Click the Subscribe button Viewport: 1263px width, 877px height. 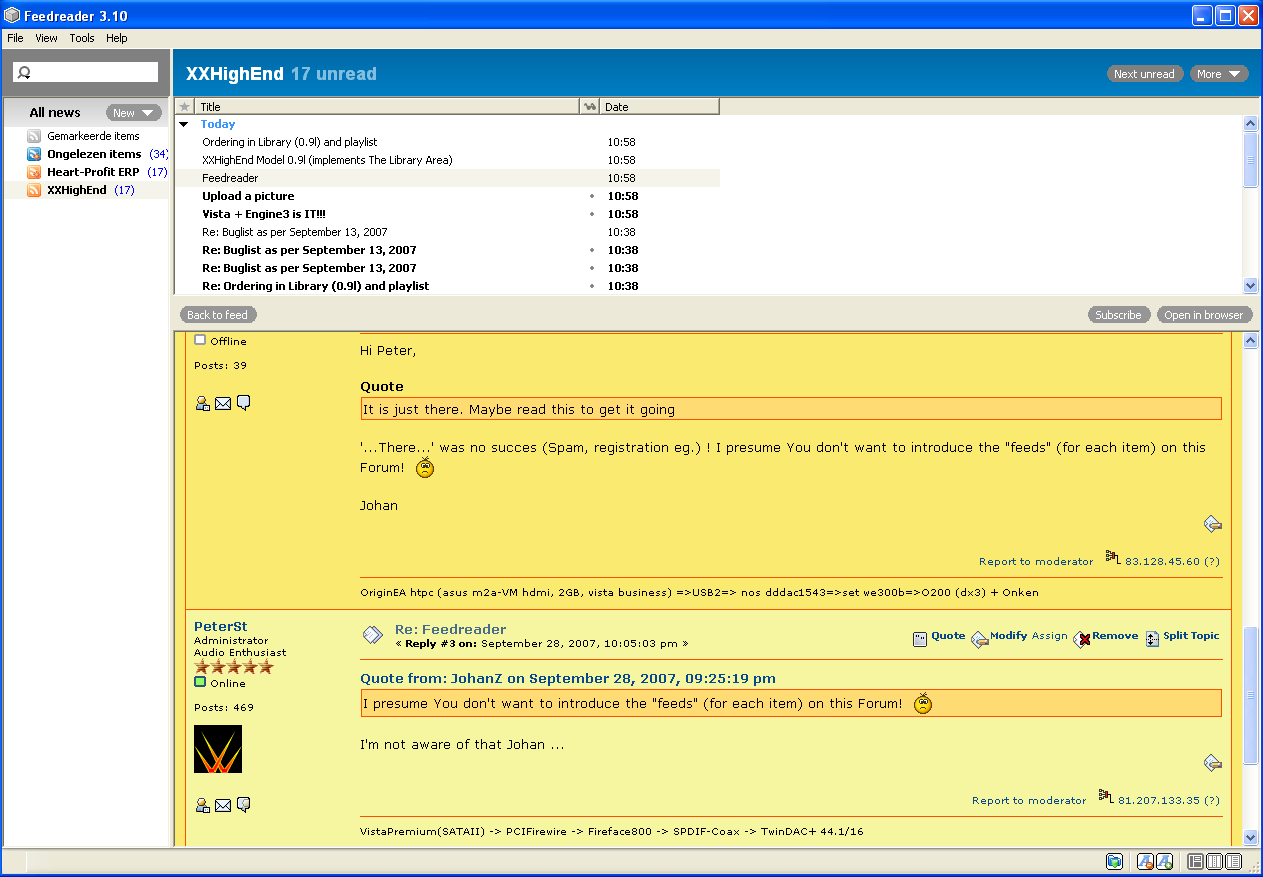(1119, 315)
